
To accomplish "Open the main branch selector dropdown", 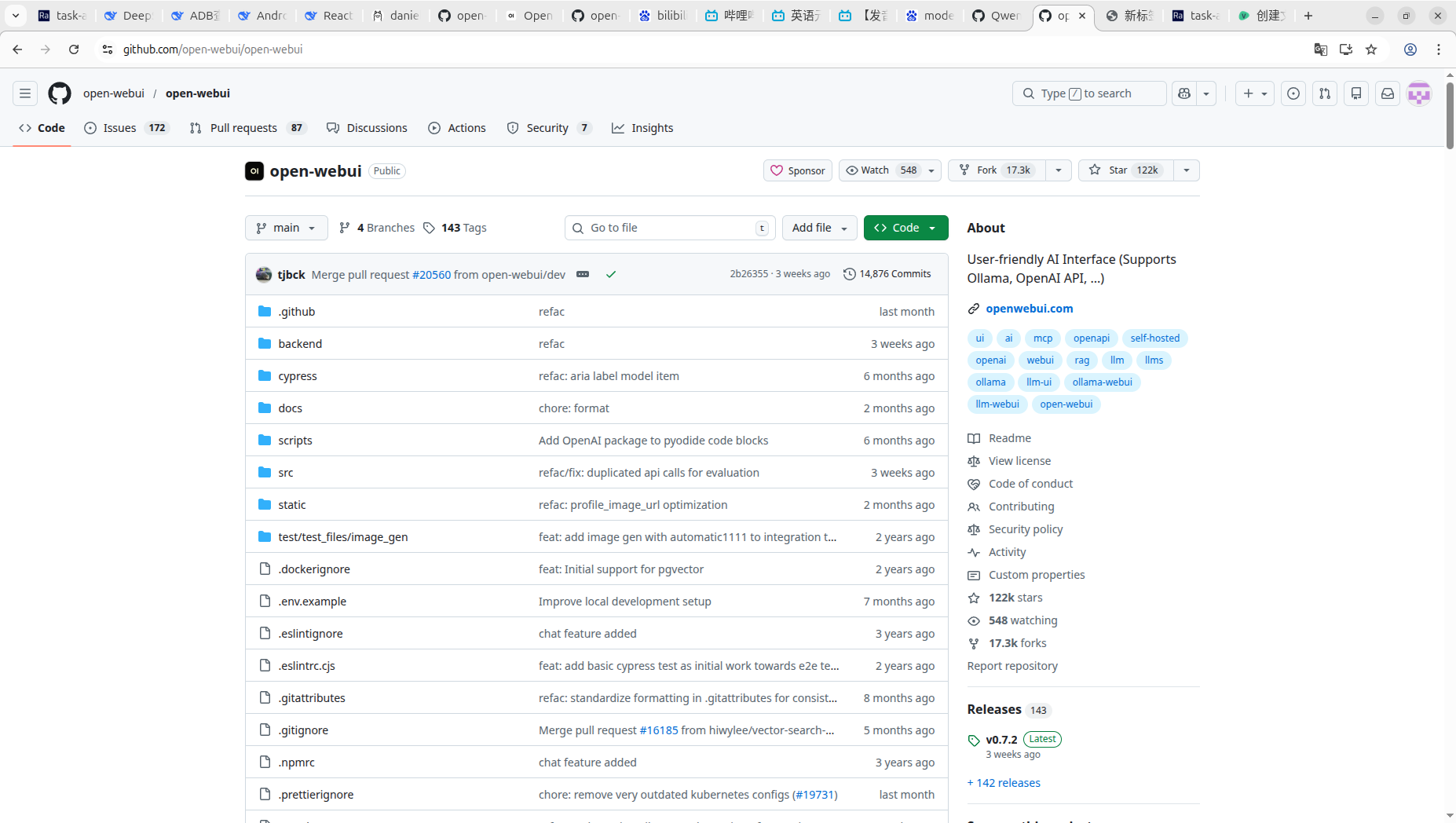I will click(286, 228).
